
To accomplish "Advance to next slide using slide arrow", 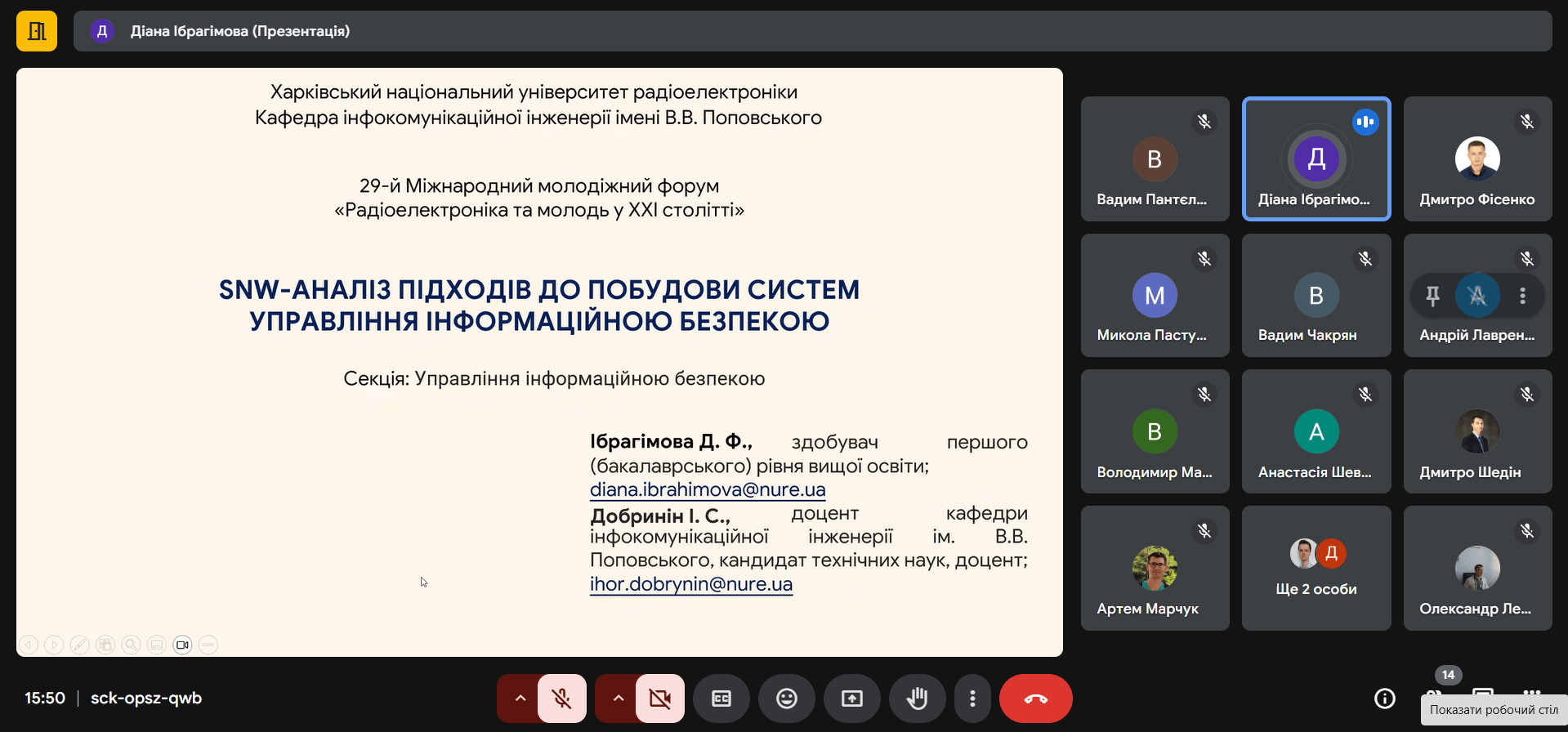I will pyautogui.click(x=54, y=645).
